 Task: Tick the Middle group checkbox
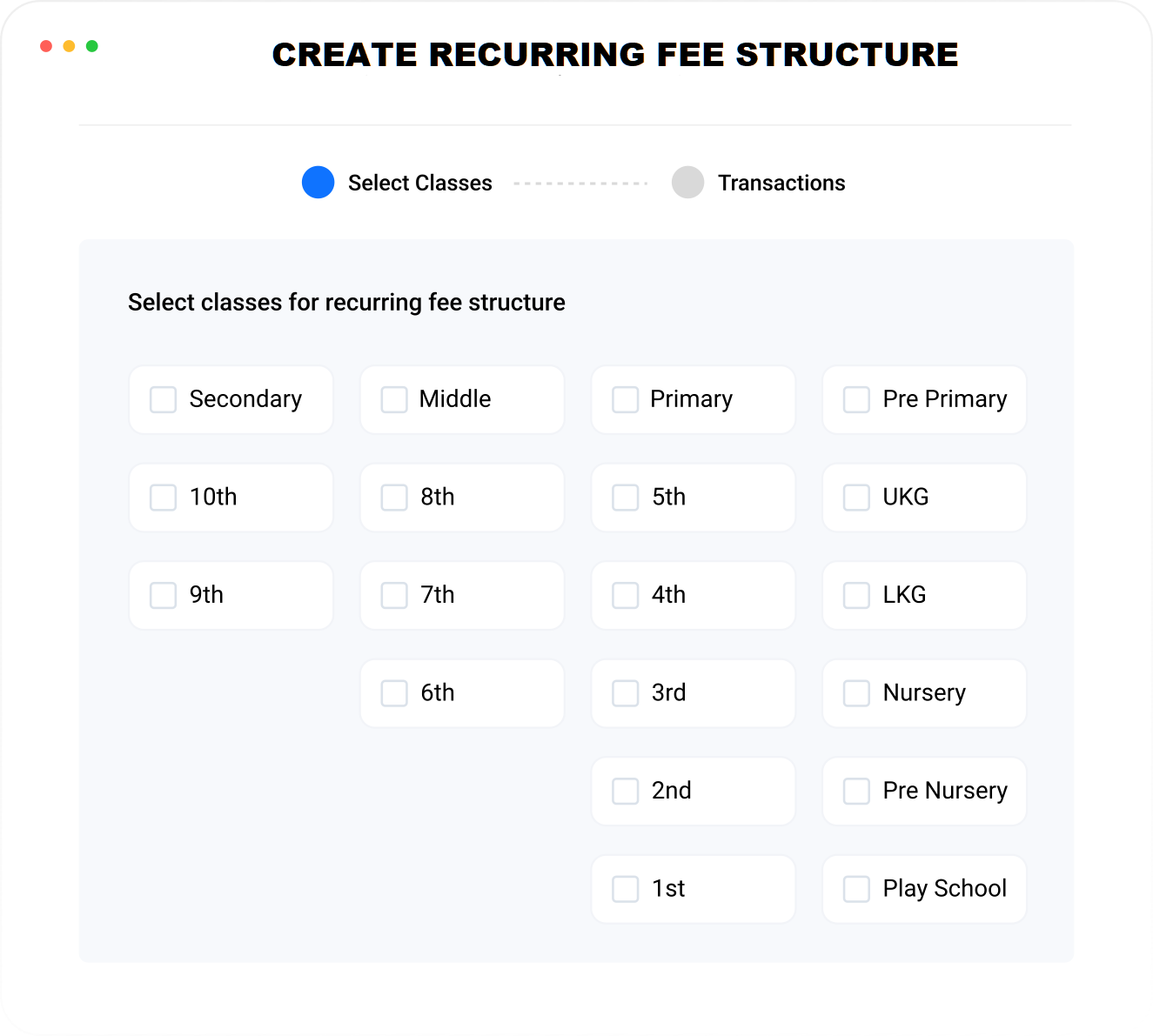[x=394, y=399]
